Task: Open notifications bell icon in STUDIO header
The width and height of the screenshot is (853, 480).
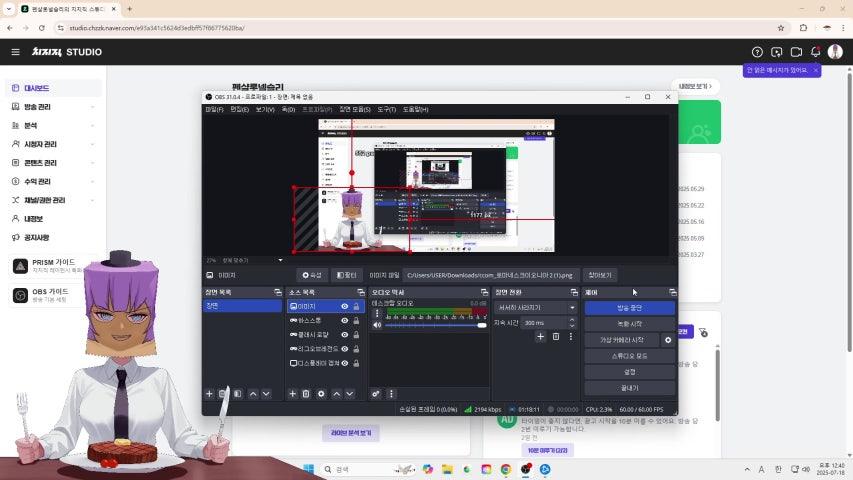Action: point(815,52)
